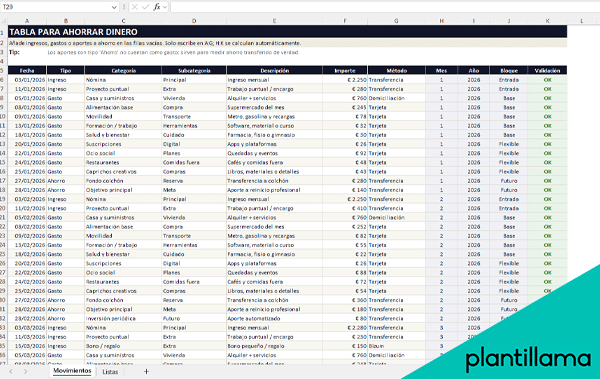
Task: Click the € 2.280 amount in row 33
Action: (x=345, y=328)
